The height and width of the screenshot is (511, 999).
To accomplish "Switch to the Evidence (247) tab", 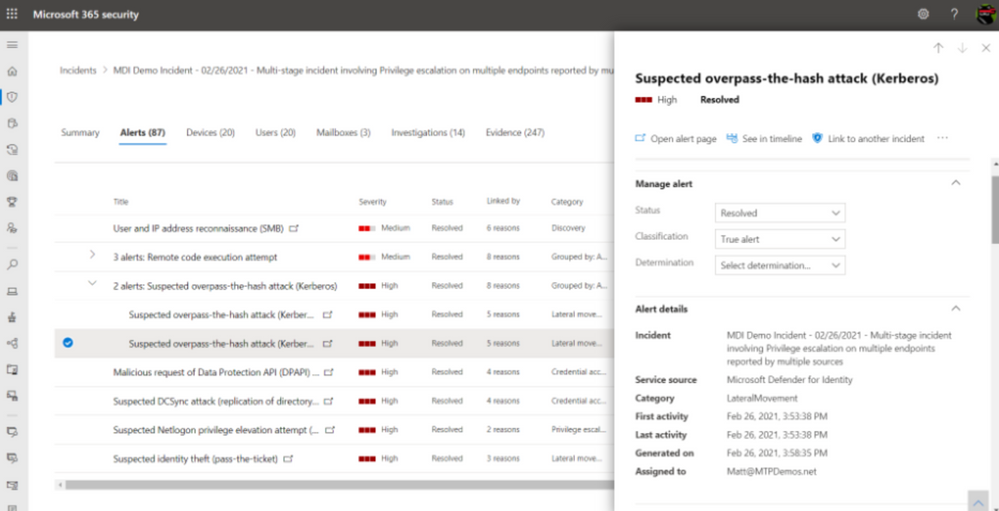I will (515, 133).
